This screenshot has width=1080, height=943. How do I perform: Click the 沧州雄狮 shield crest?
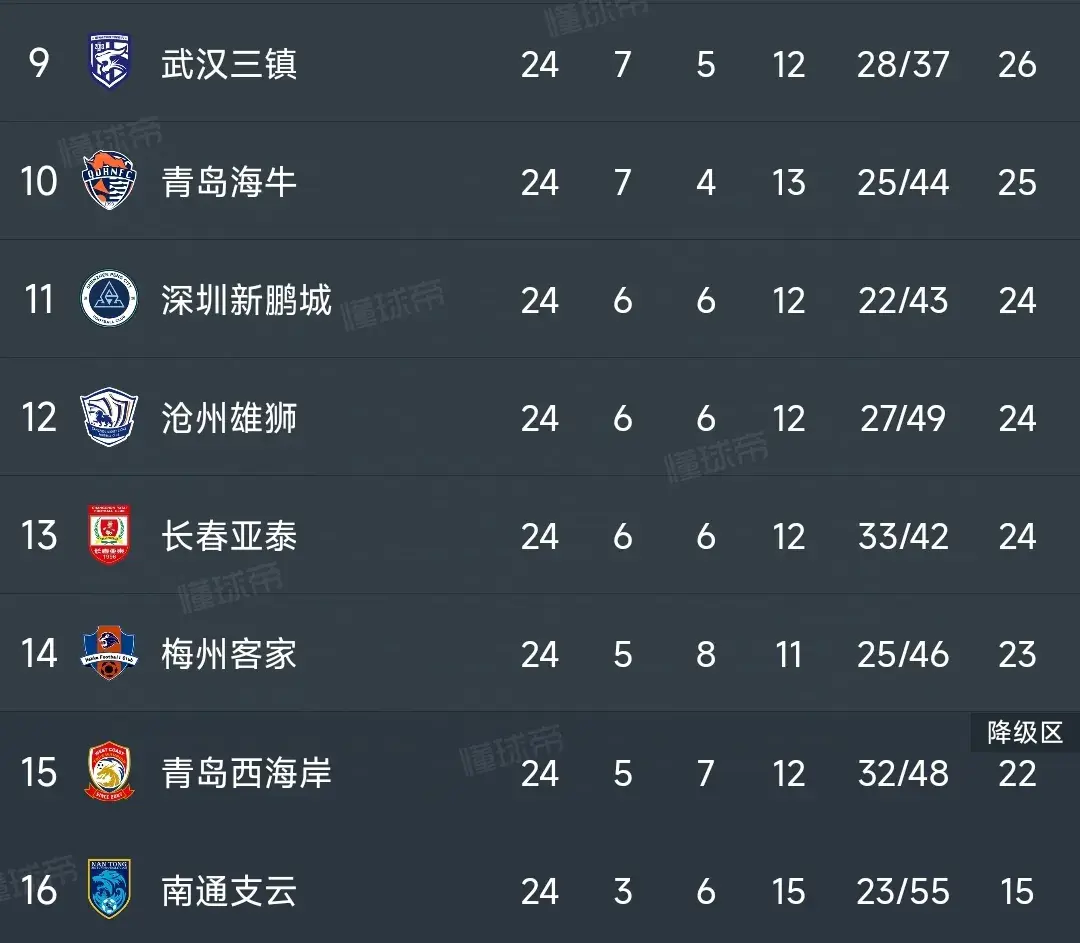[x=109, y=418]
